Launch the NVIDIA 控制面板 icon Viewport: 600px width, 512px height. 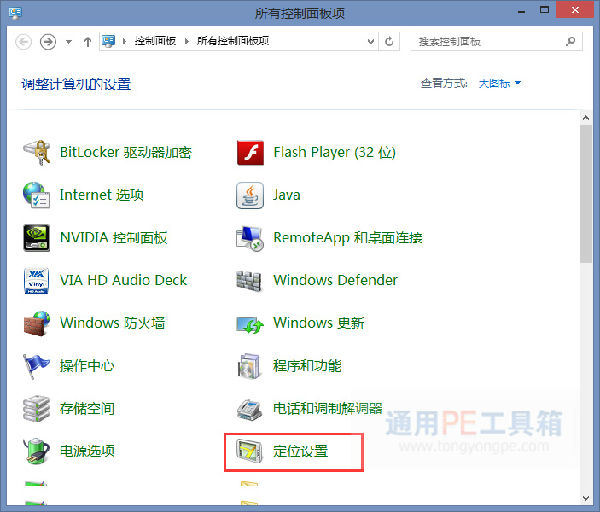click(x=36, y=238)
